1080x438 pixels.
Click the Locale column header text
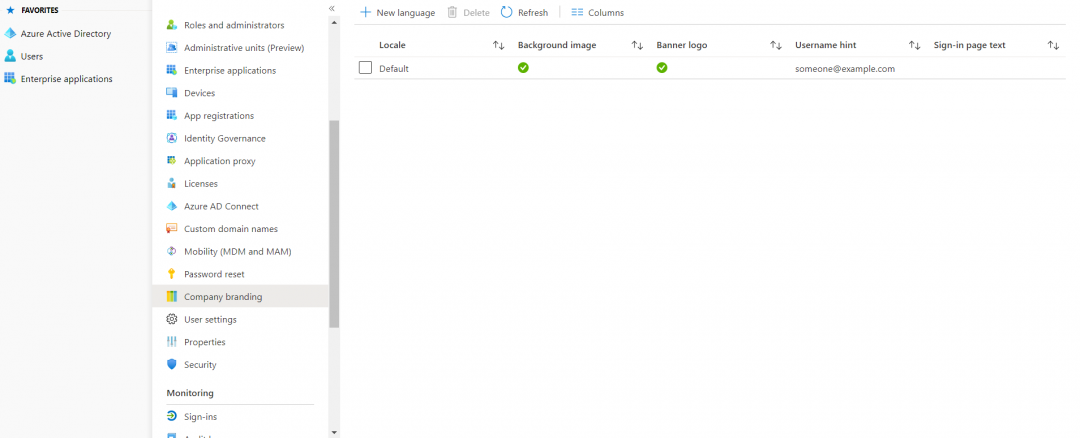pos(393,45)
